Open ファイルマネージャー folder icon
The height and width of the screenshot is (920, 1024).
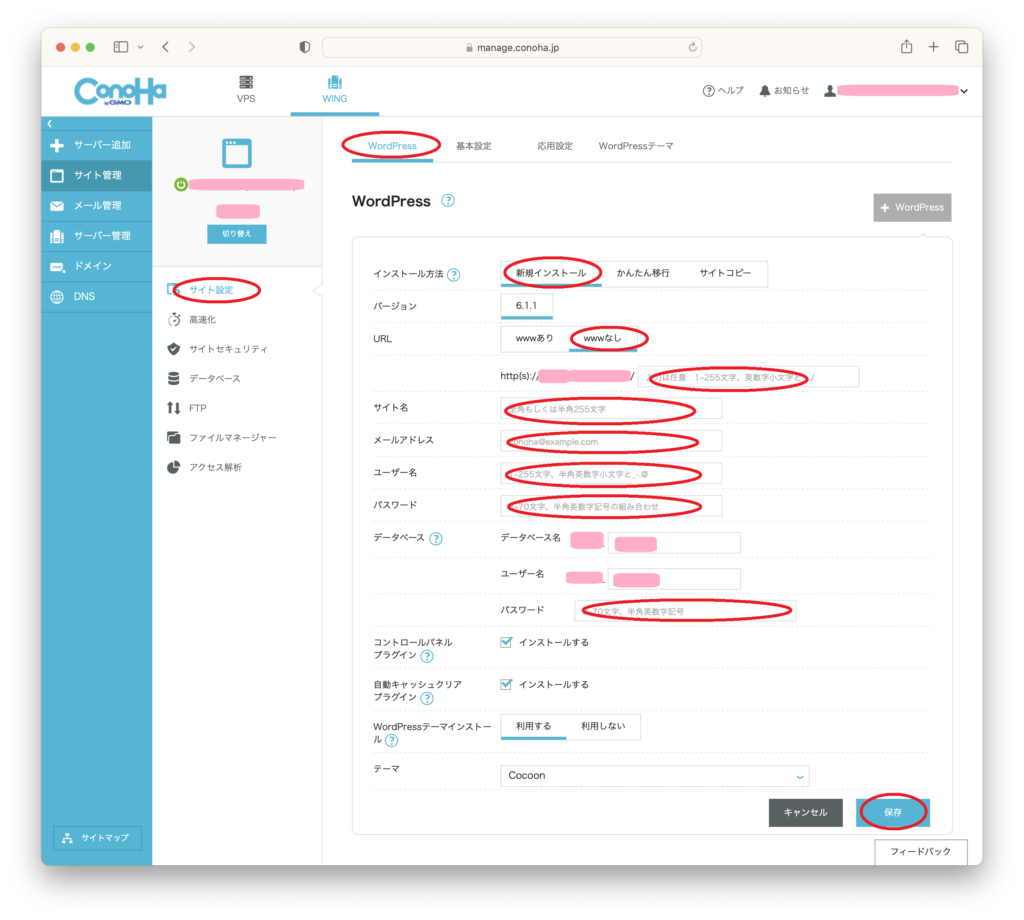click(x=174, y=437)
